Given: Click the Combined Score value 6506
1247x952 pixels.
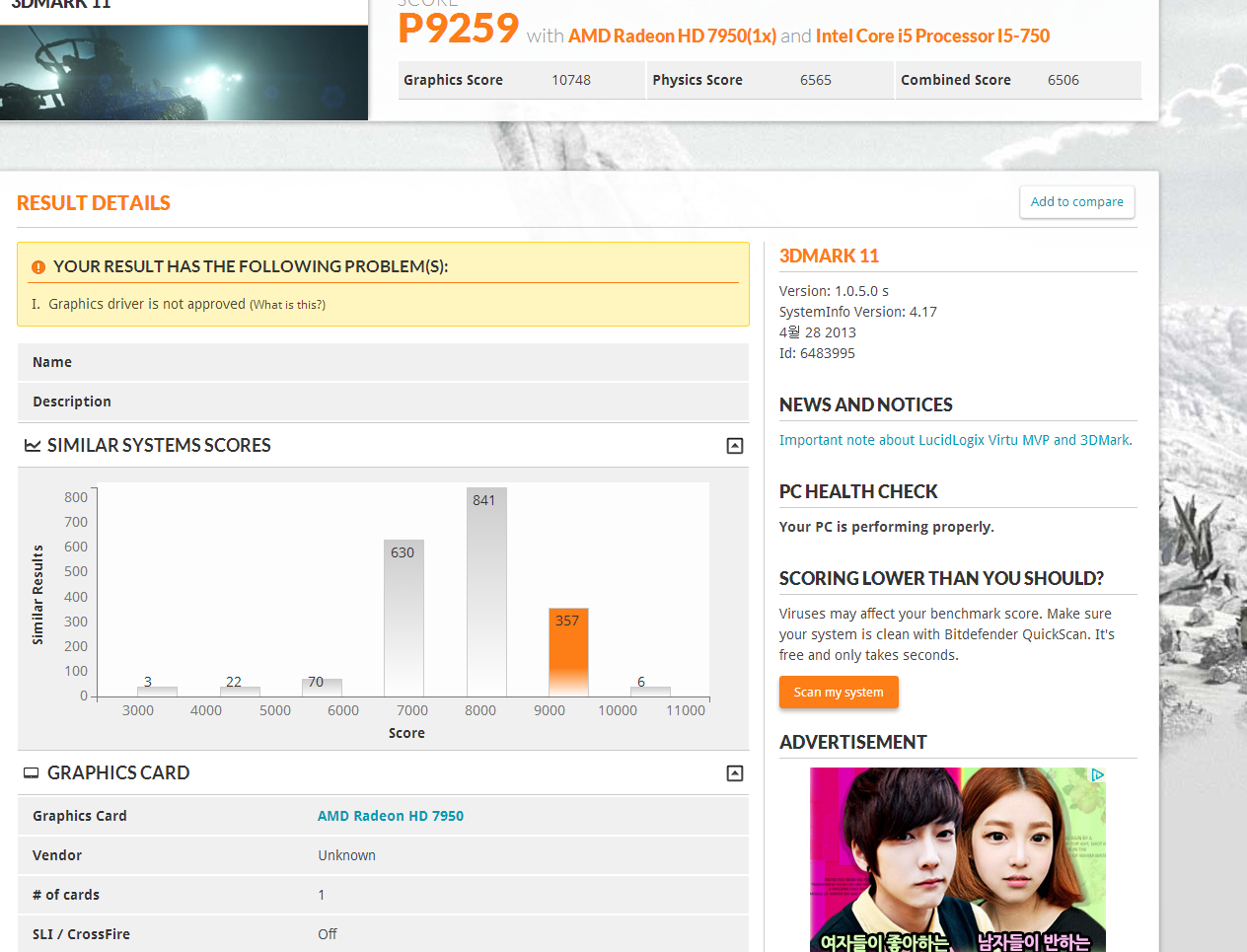Looking at the screenshot, I should click(x=1064, y=80).
